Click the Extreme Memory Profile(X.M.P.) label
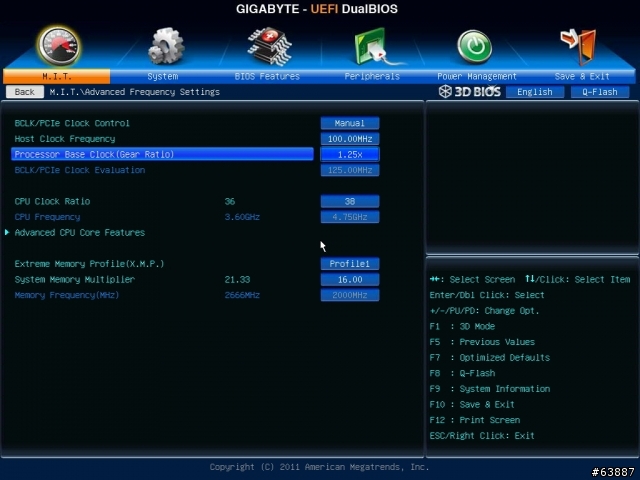The width and height of the screenshot is (640, 480). (x=89, y=264)
